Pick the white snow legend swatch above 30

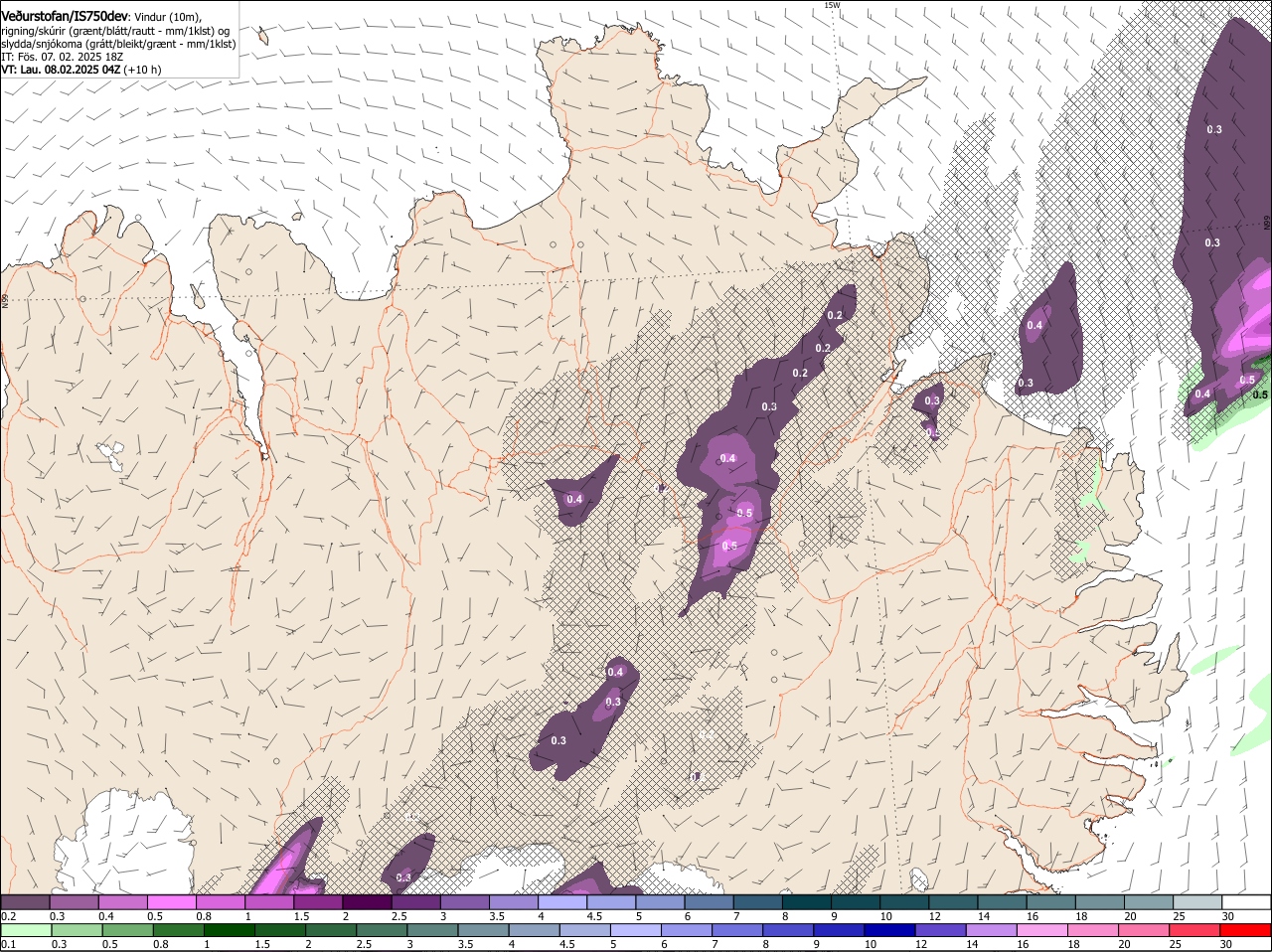click(1247, 901)
